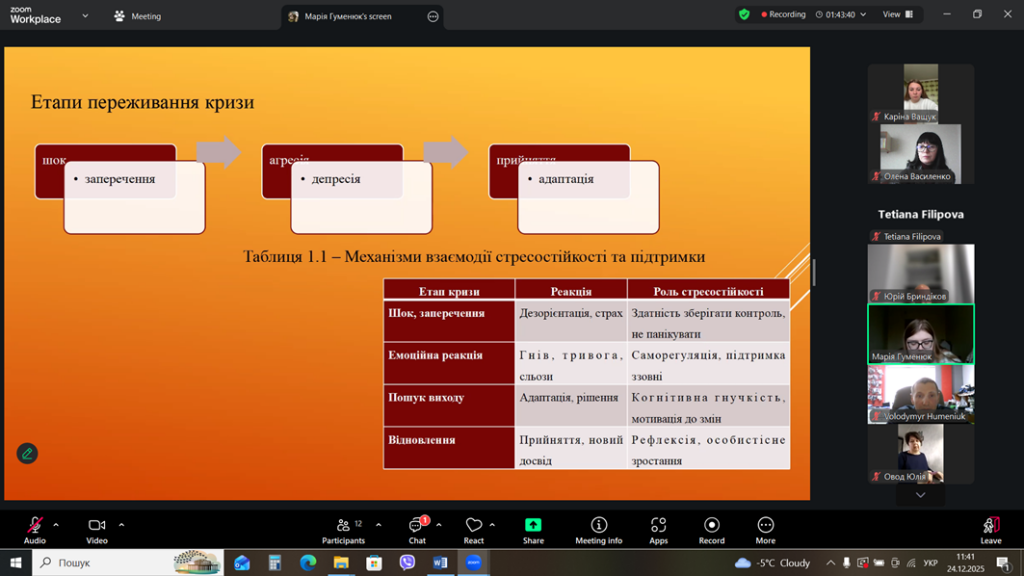Click the View layout button
Image resolution: width=1024 pixels, height=576 pixels.
click(x=896, y=15)
